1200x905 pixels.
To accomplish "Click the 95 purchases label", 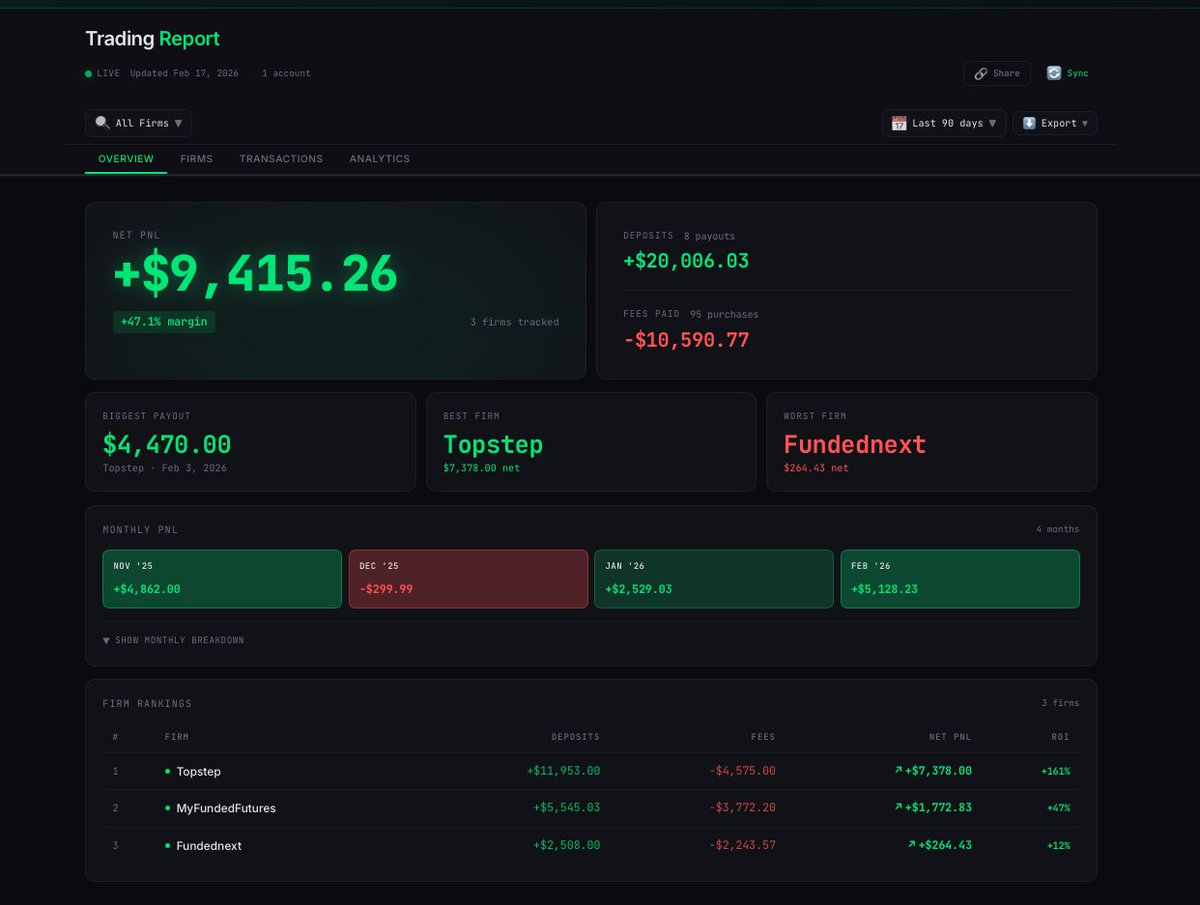I will click(724, 314).
